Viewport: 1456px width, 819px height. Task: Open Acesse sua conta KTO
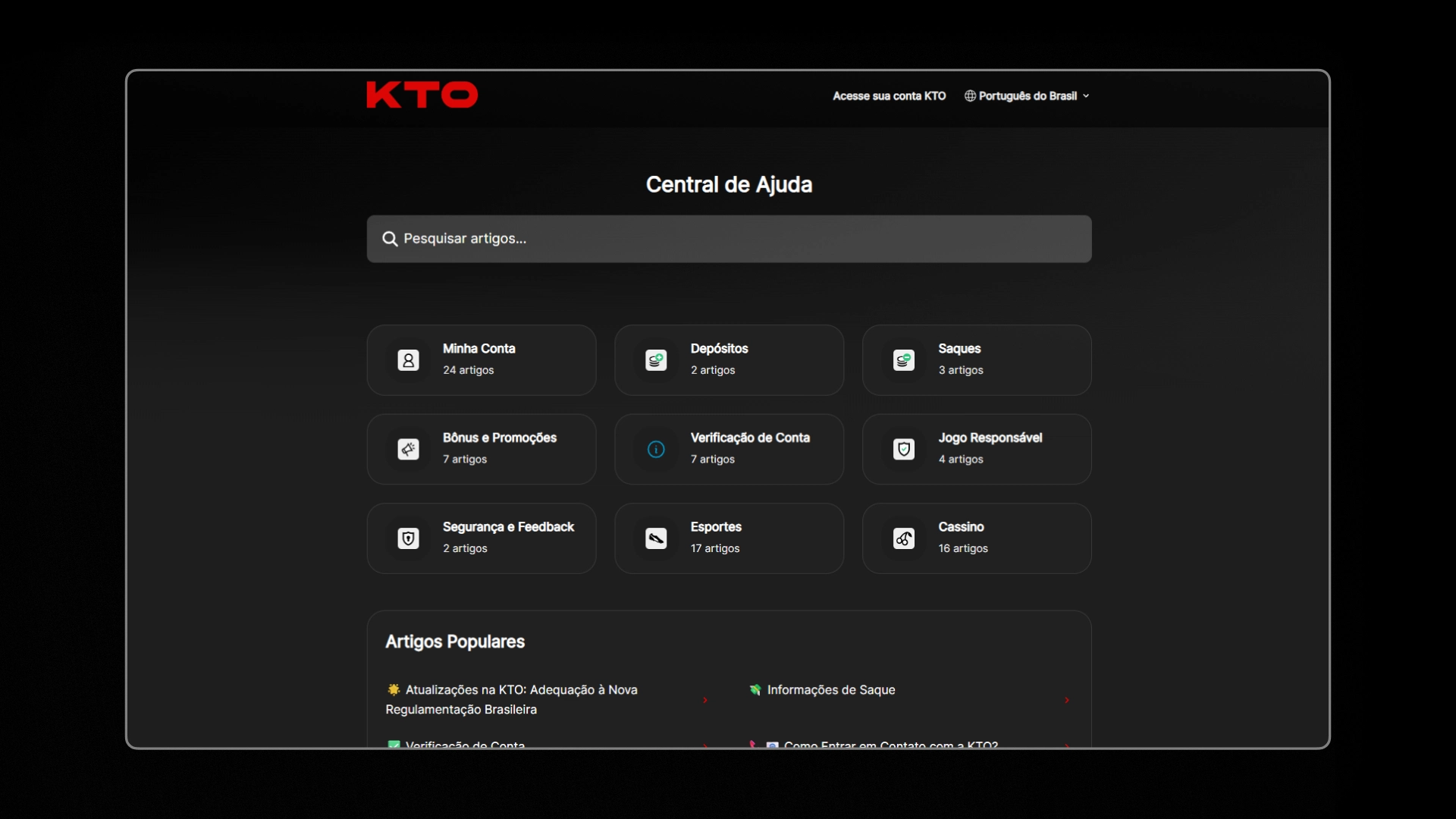pyautogui.click(x=889, y=96)
